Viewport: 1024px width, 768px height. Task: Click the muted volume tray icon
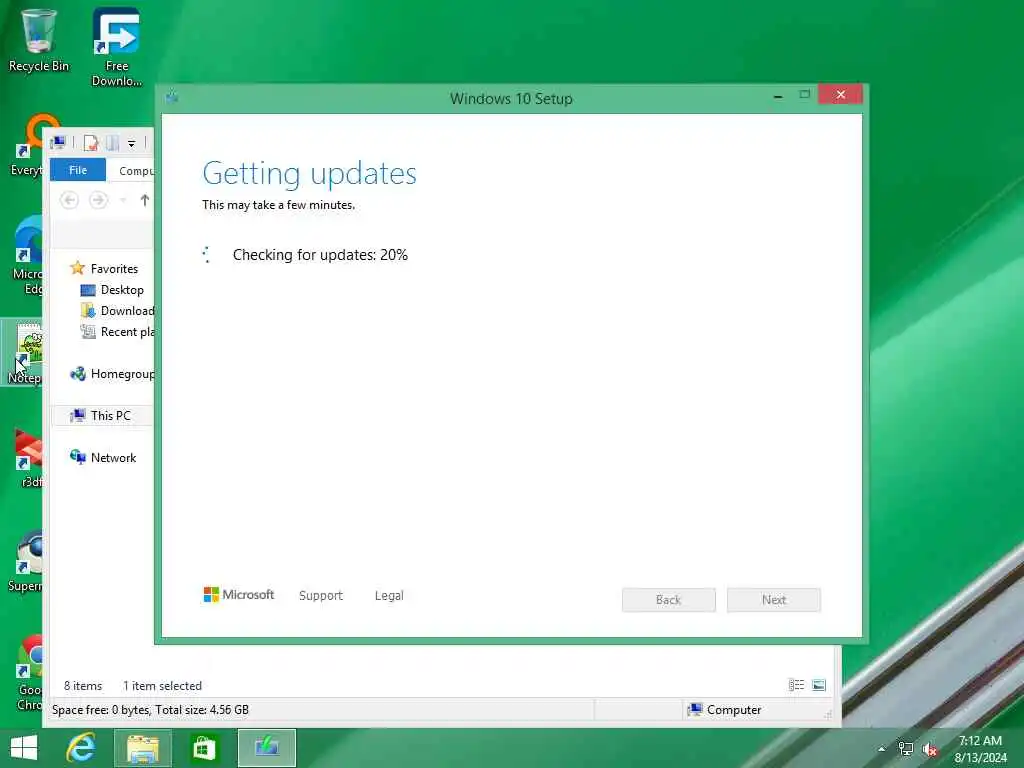tap(930, 749)
